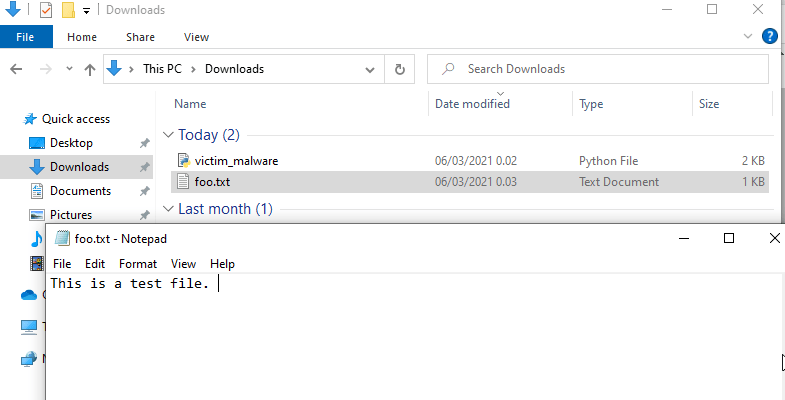785x400 pixels.
Task: Collapse the Today group
Action: pos(168,135)
